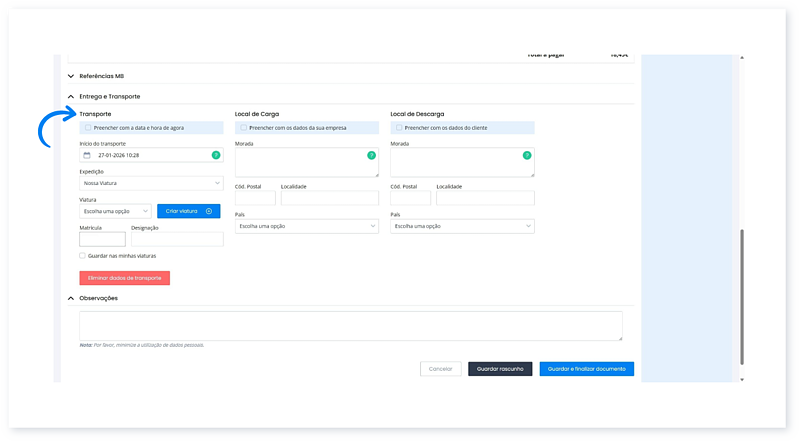
Task: Click green help icon in Local de Carga Morada
Action: point(371,155)
